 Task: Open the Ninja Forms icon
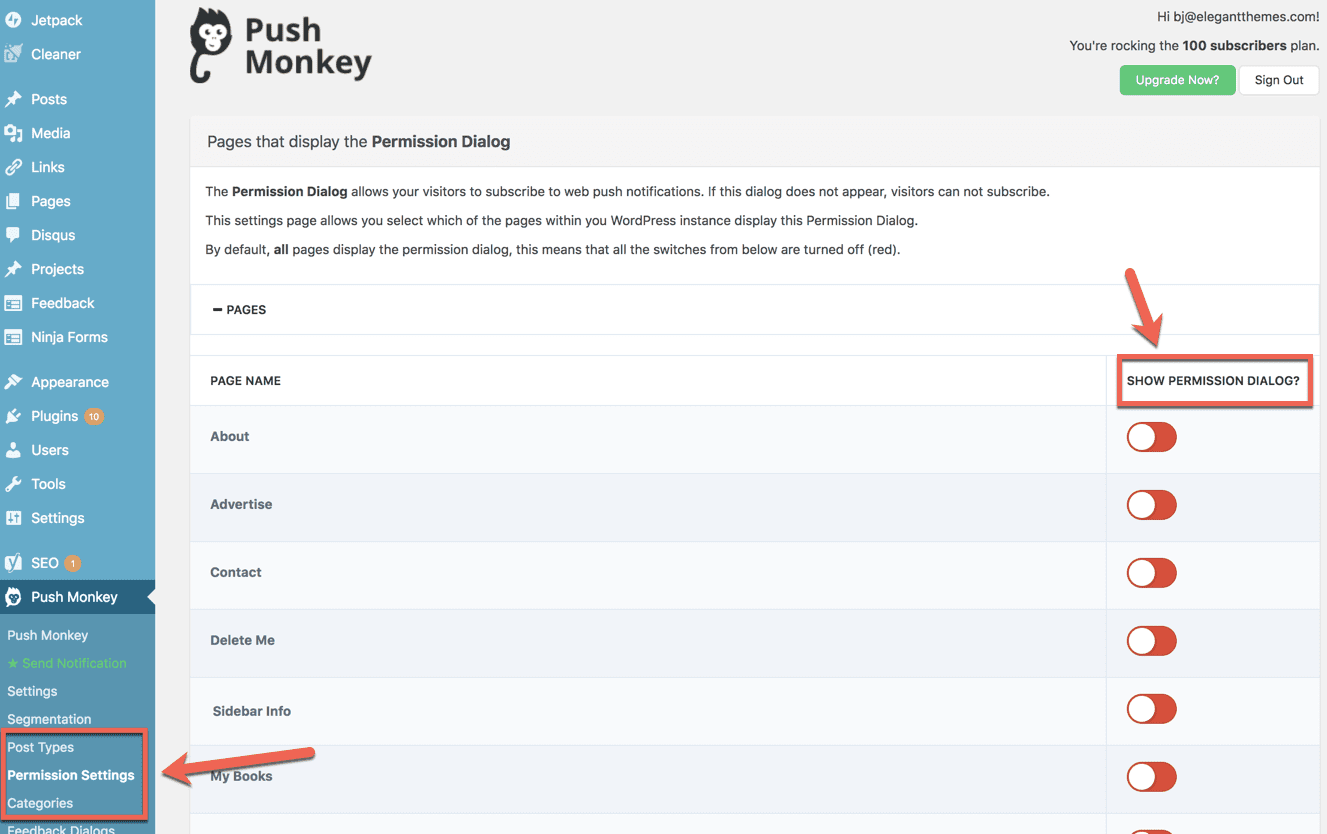click(12, 337)
